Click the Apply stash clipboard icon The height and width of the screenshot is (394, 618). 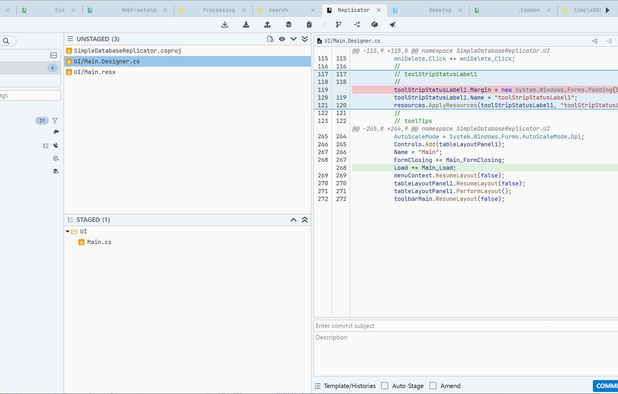[309, 24]
